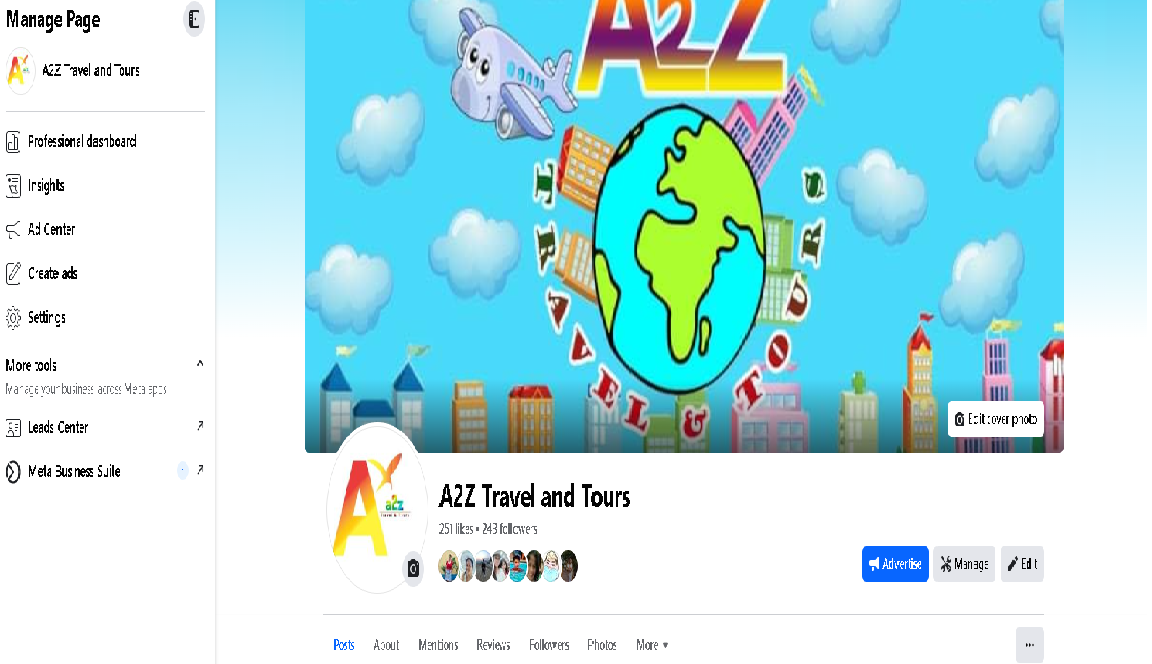
Task: Click the Manage button
Action: coord(964,564)
